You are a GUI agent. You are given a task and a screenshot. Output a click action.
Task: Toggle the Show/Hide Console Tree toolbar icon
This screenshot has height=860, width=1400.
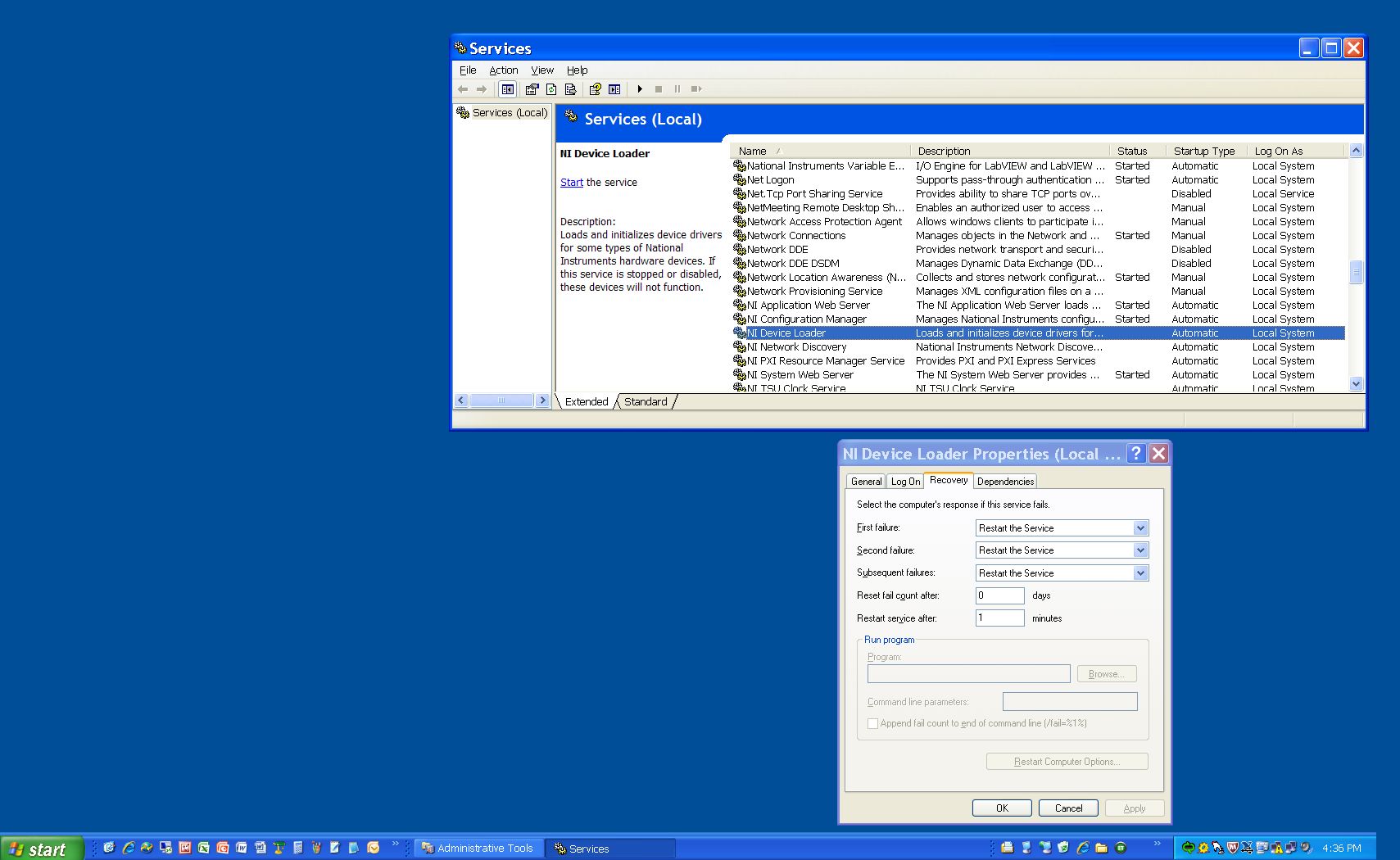pyautogui.click(x=508, y=89)
